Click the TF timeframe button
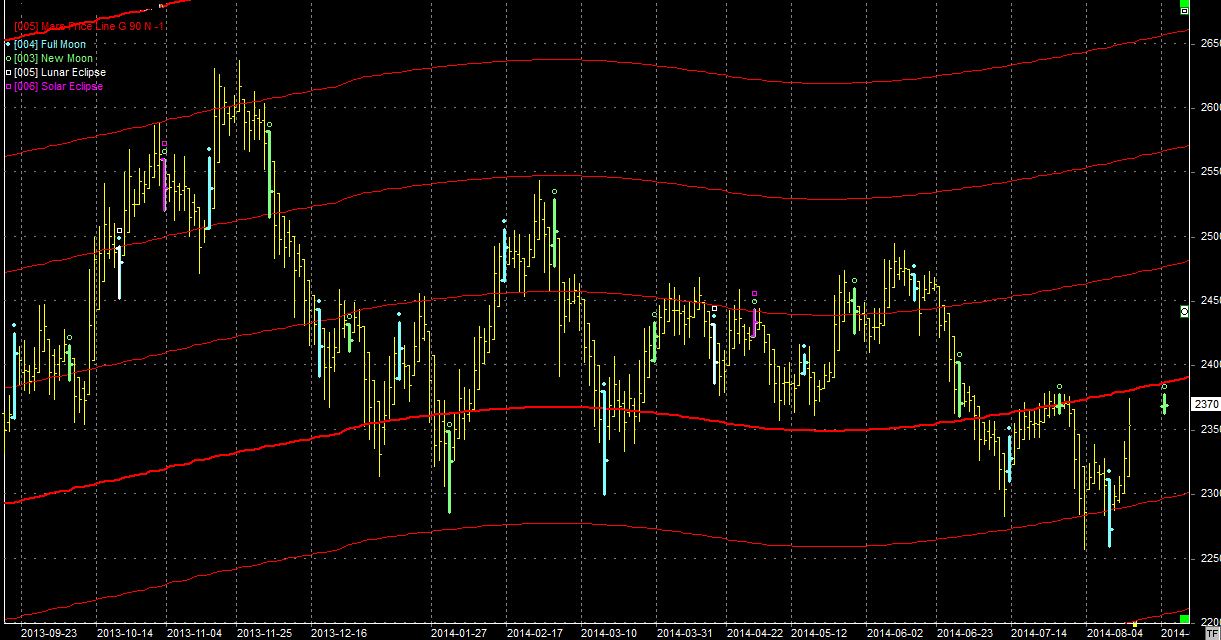 [x=1213, y=634]
